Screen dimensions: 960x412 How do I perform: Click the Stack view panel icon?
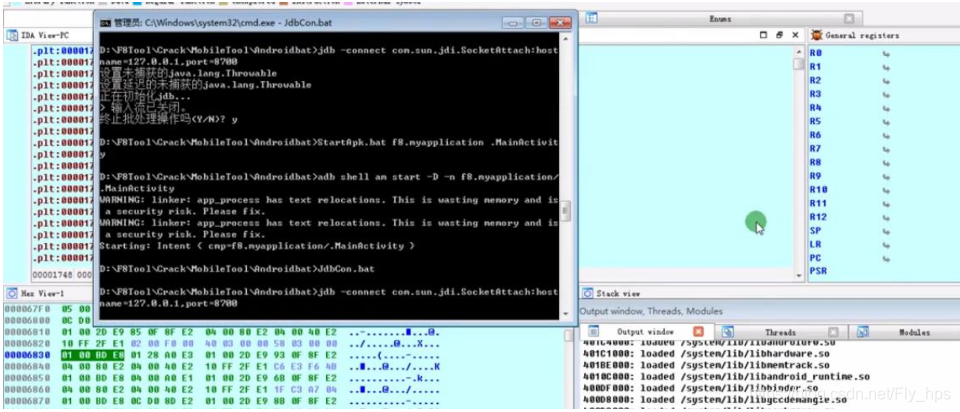click(588, 293)
